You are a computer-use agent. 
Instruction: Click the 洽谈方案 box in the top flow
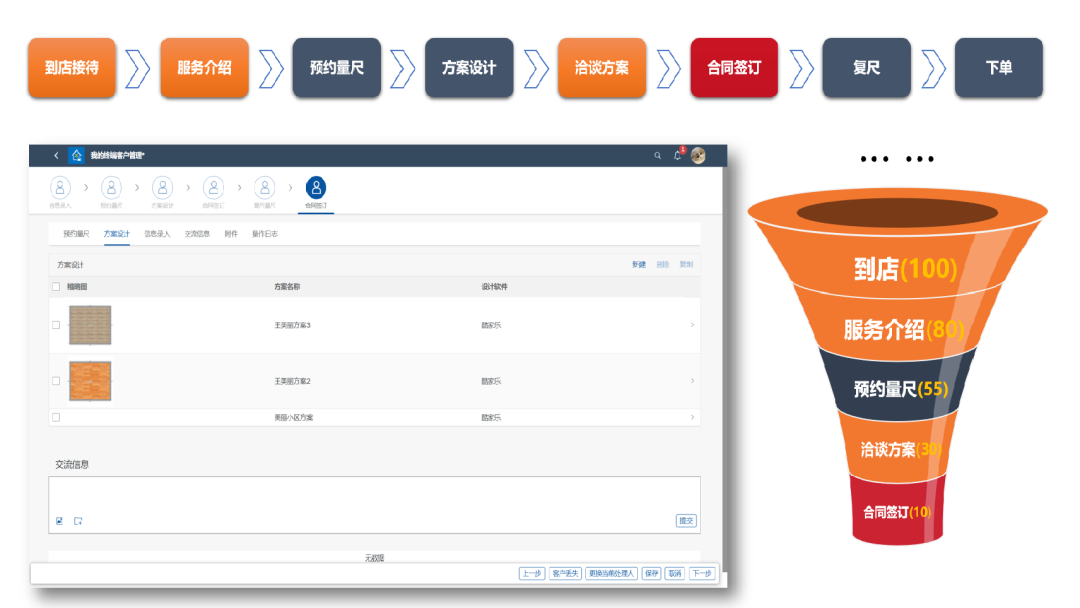[602, 67]
